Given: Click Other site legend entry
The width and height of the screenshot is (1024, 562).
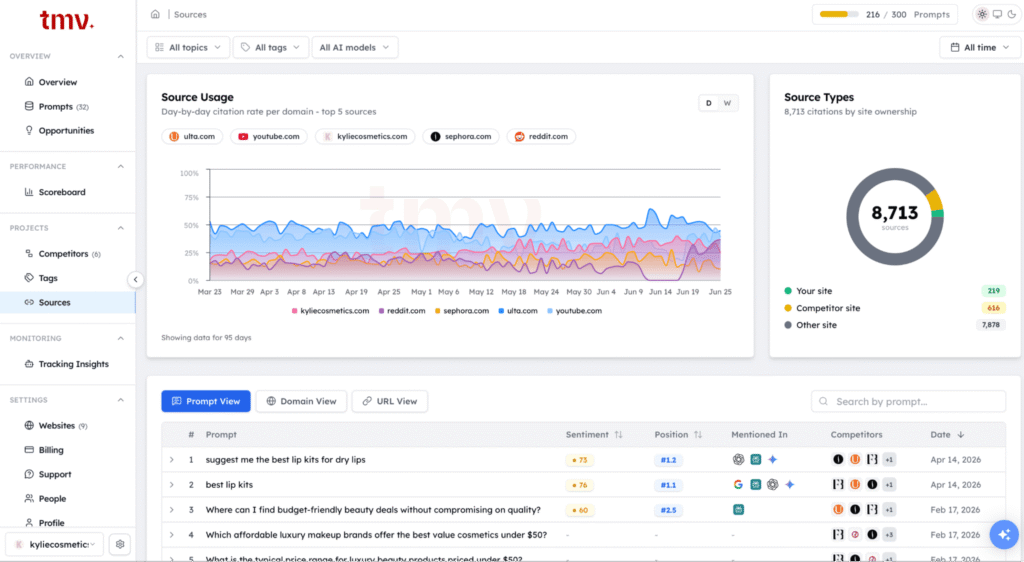Looking at the screenshot, I should 810,325.
